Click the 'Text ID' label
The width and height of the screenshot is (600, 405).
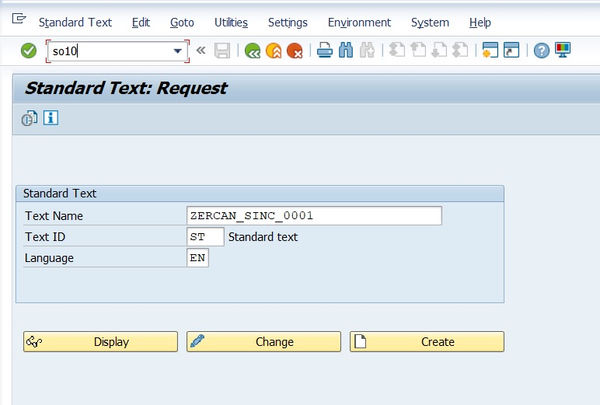pos(45,237)
